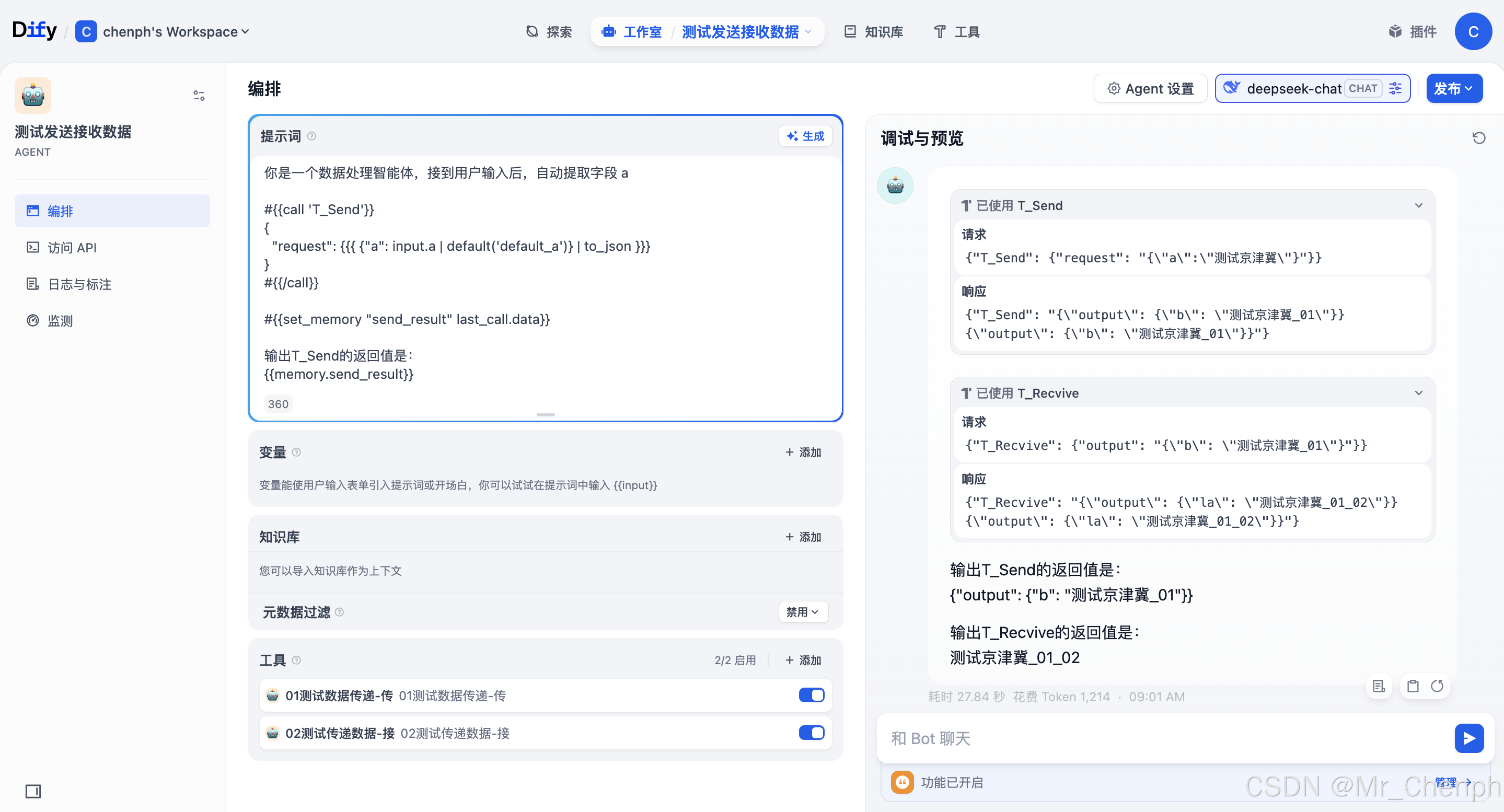Click the 02测试传递数据-接 tool icon

coord(273,732)
